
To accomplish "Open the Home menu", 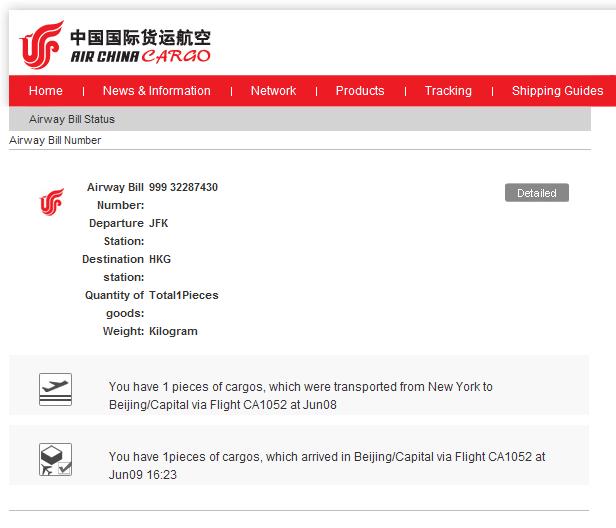I will 46,91.
